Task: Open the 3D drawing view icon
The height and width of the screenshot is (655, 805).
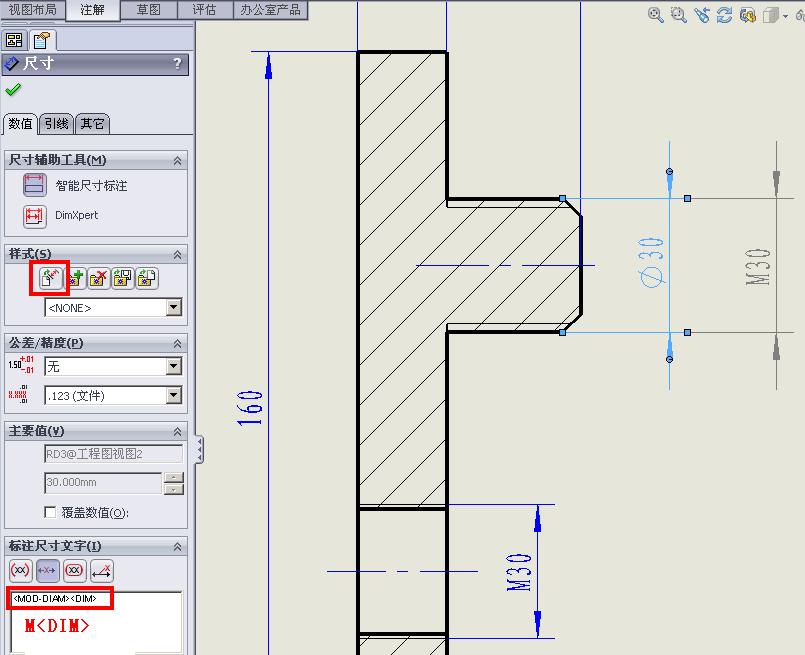Action: pyautogui.click(x=748, y=15)
